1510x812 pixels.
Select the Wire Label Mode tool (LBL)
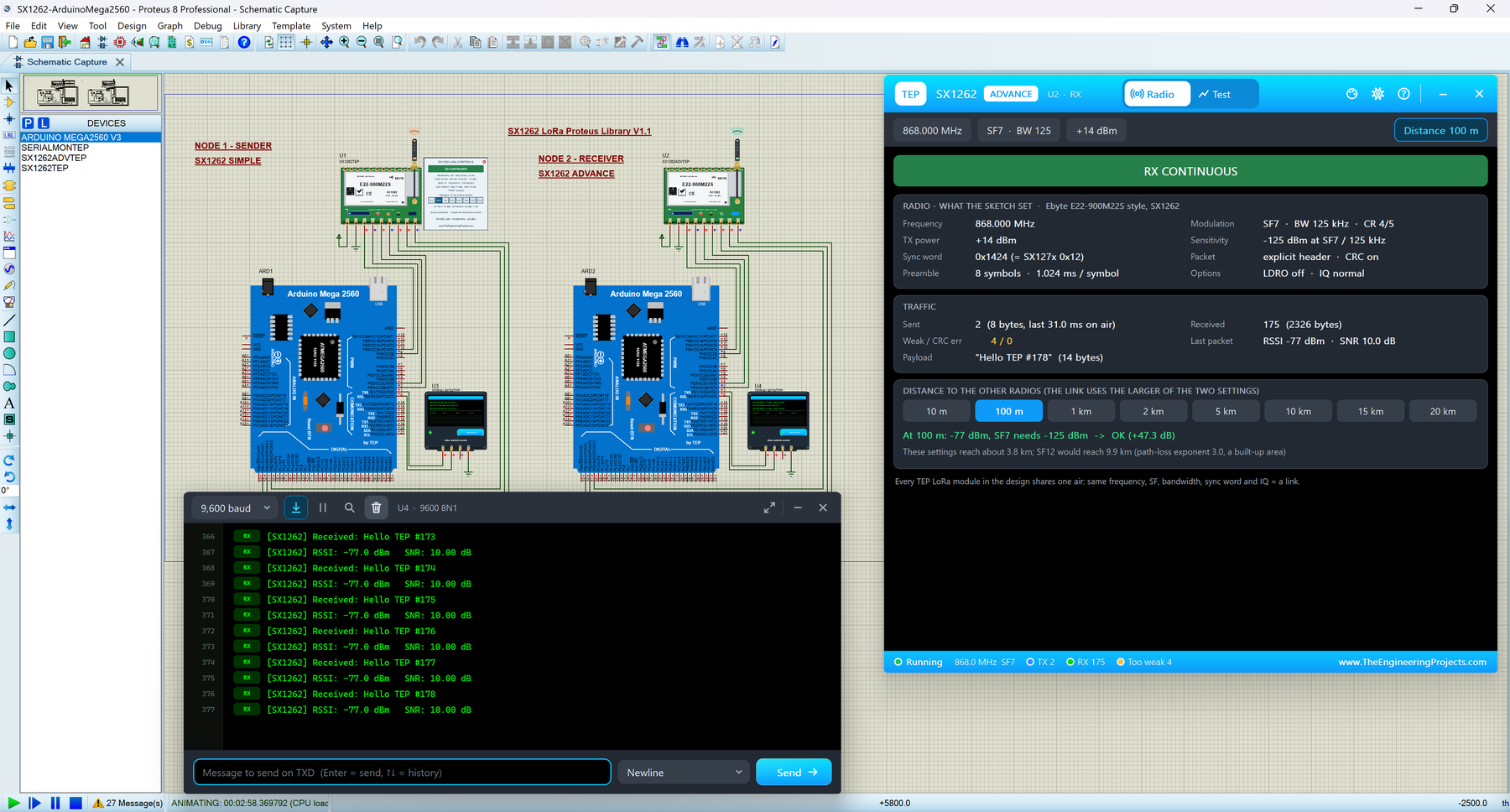point(9,135)
